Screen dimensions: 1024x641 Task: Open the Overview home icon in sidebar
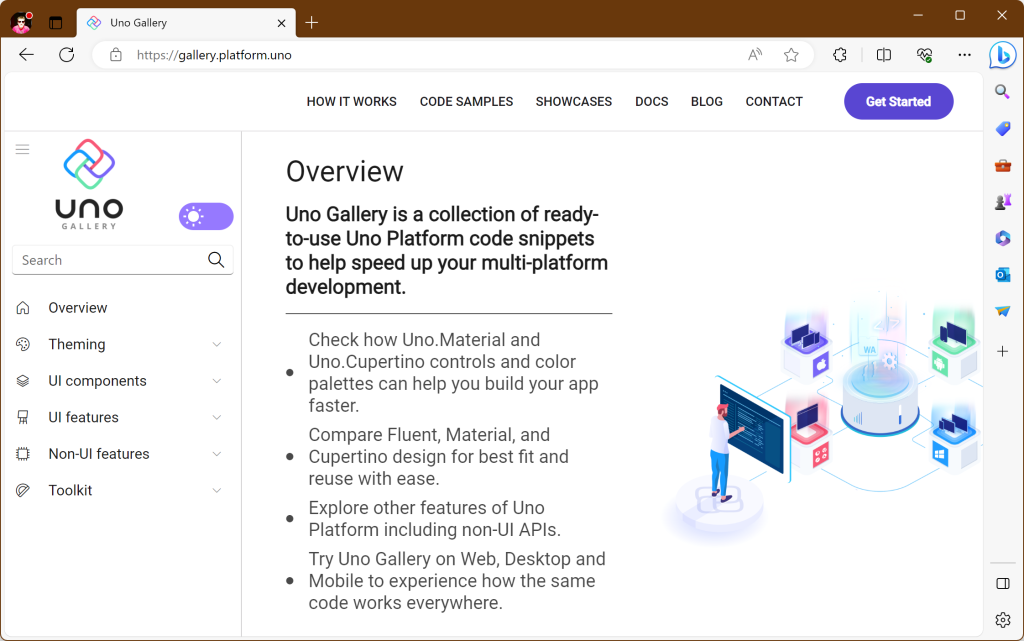click(x=24, y=307)
